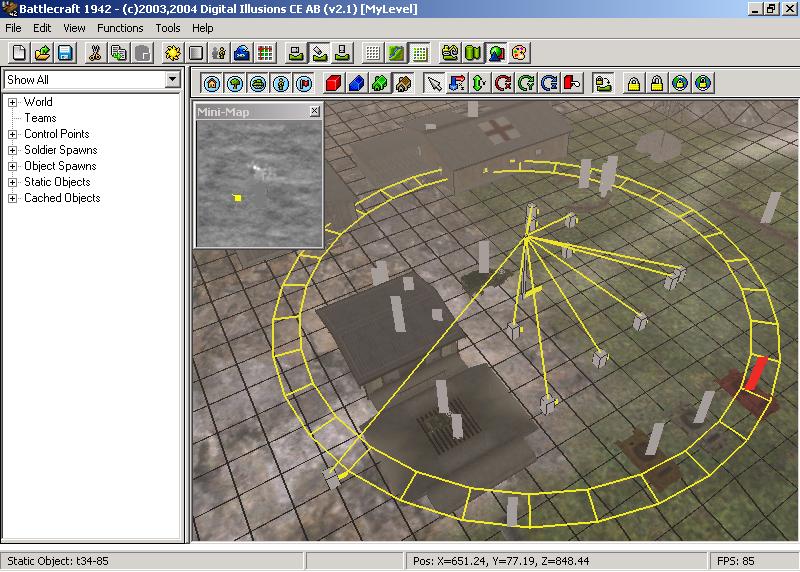Expand the Cached Objects tree node
Screen dimensions: 800x572
pyautogui.click(x=12, y=198)
